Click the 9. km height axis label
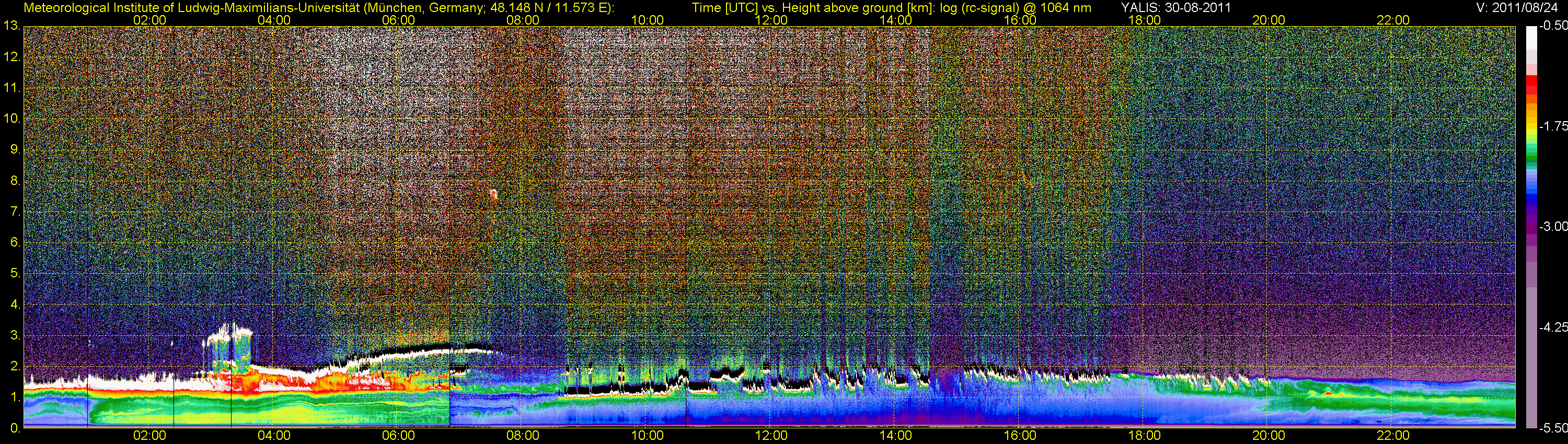1568x444 pixels. tap(15, 149)
